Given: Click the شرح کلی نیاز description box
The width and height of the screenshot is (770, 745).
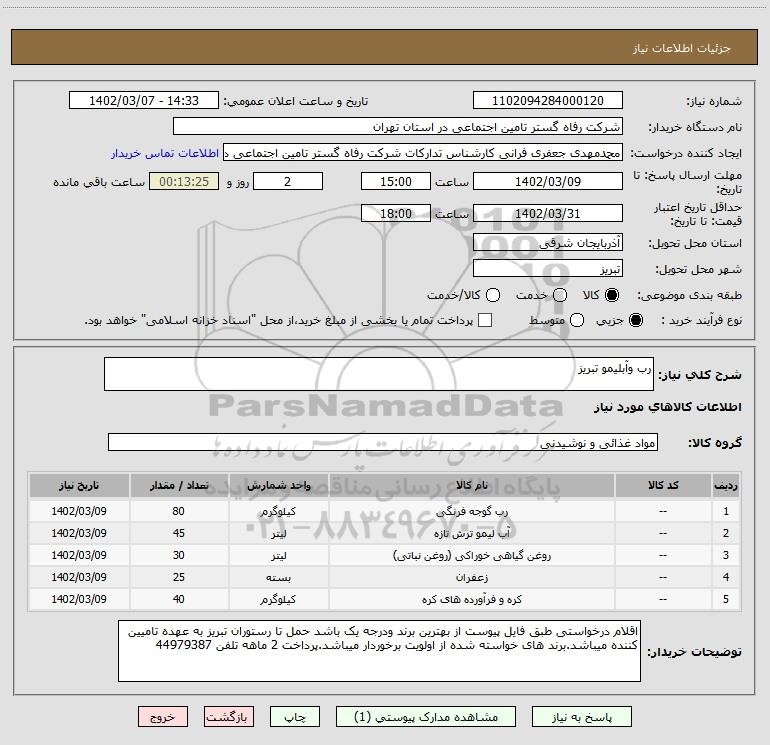Looking at the screenshot, I should coord(379,374).
